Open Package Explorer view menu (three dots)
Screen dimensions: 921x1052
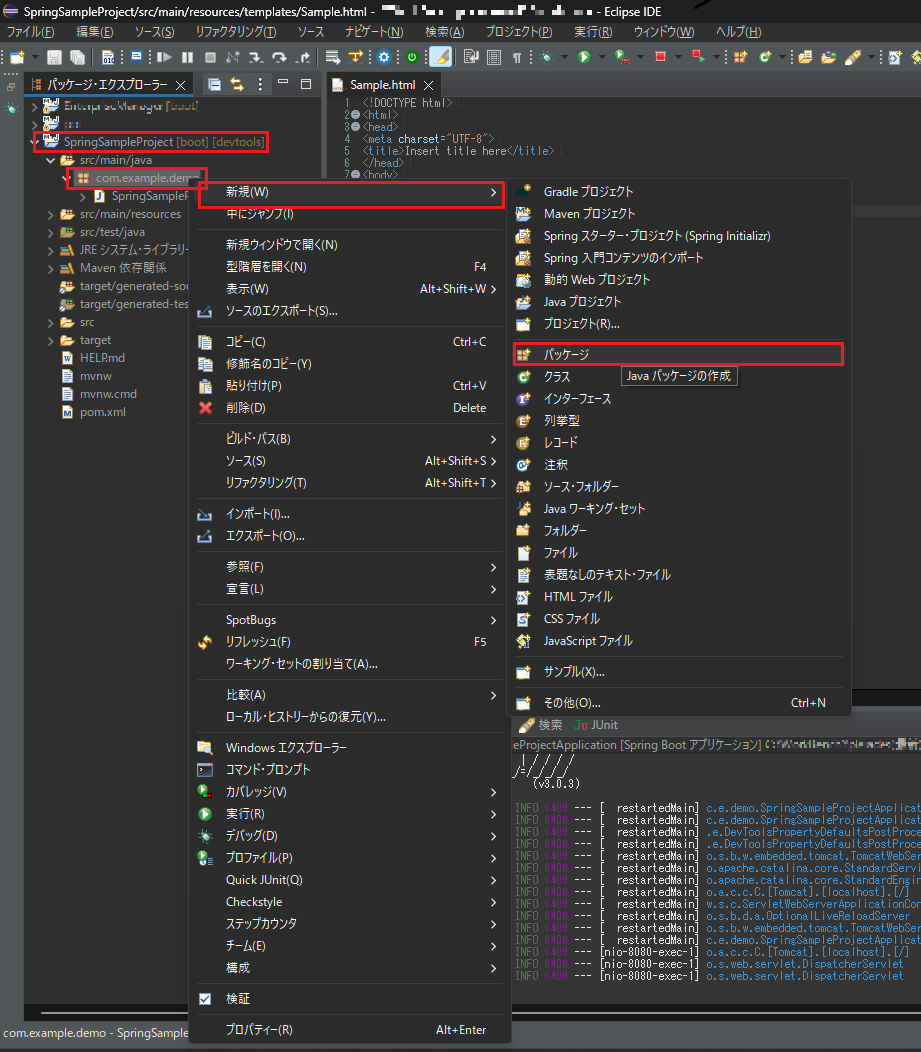click(260, 85)
